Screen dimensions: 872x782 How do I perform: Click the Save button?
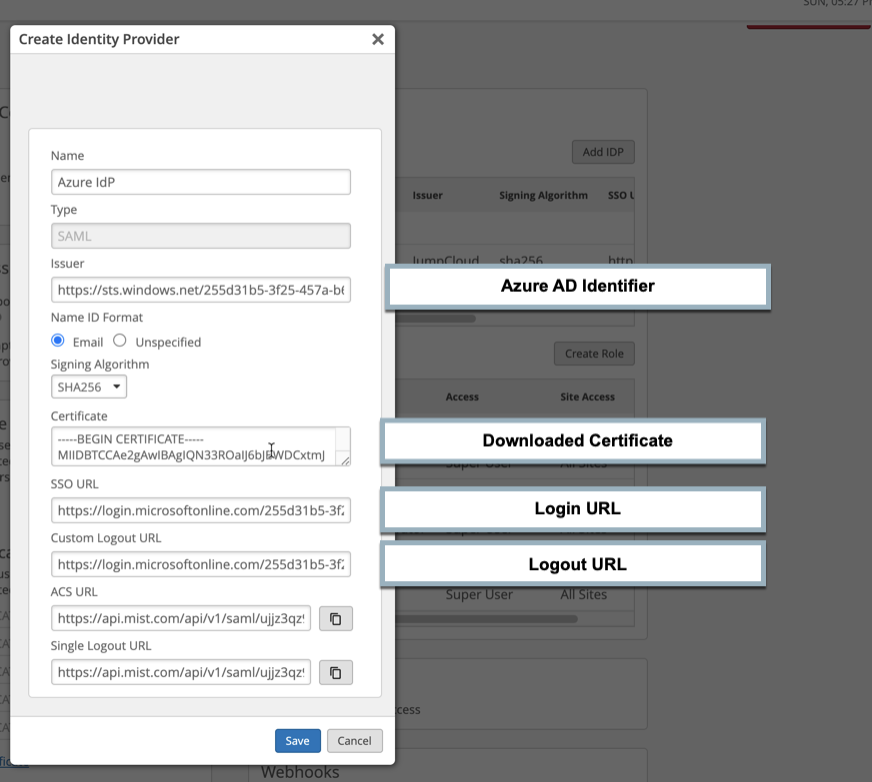click(298, 741)
